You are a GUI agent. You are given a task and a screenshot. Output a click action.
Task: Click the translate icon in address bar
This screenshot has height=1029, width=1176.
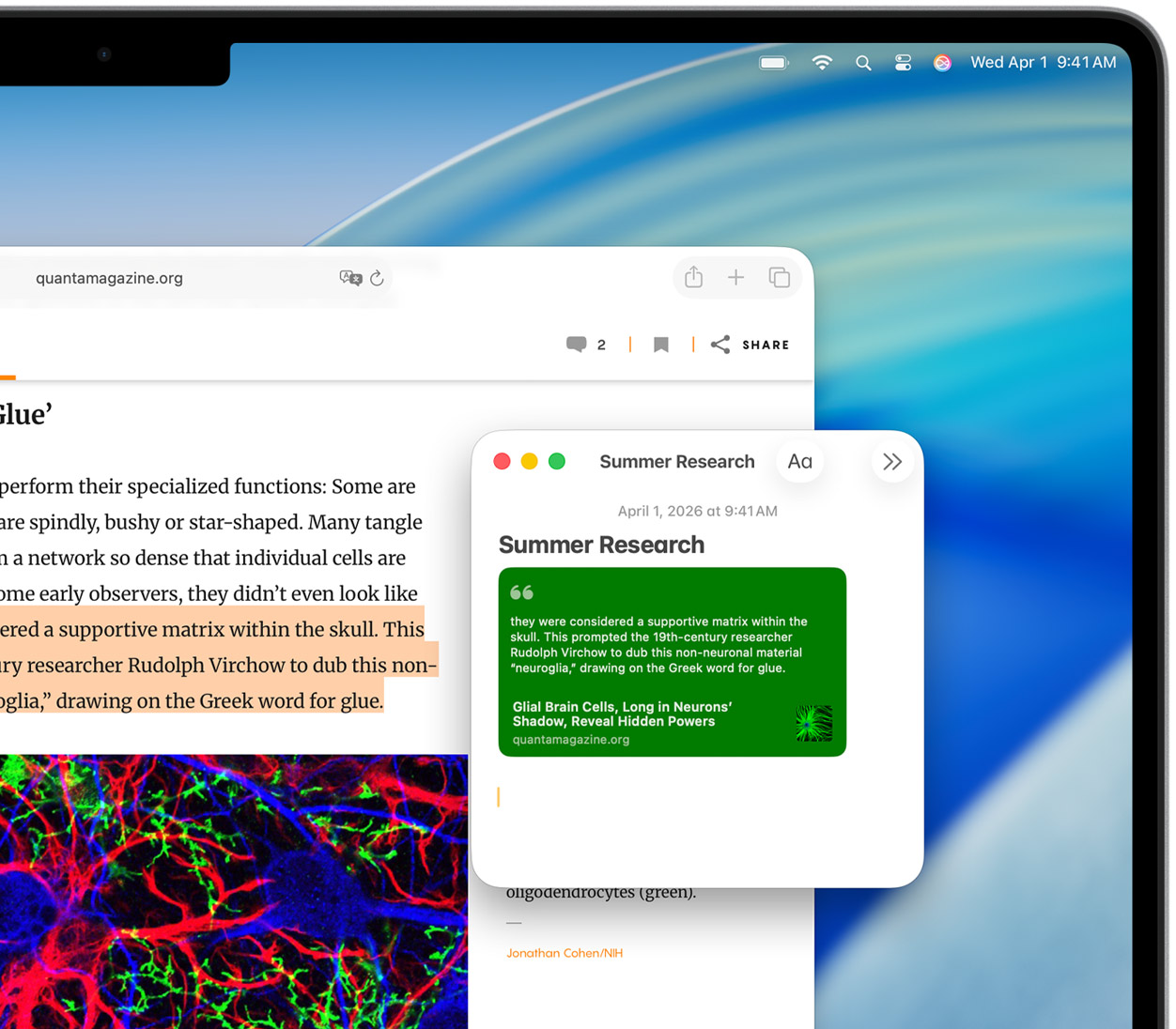tap(350, 278)
